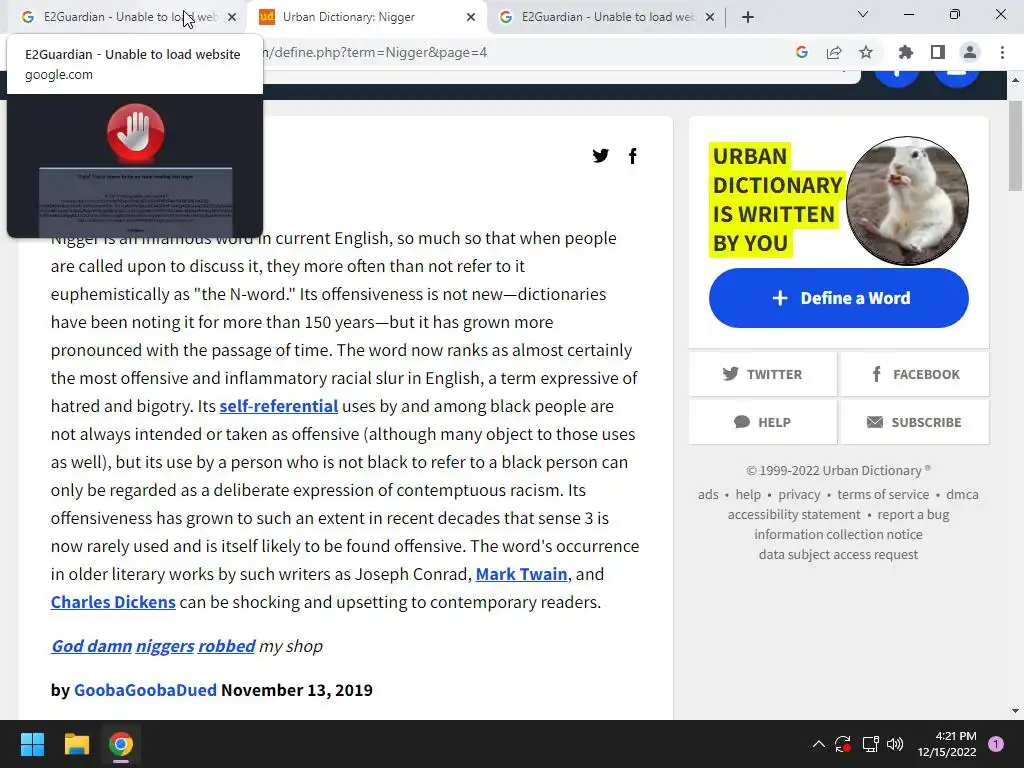Click the hamster circular thumbnail image
1024x768 pixels.
click(x=907, y=200)
